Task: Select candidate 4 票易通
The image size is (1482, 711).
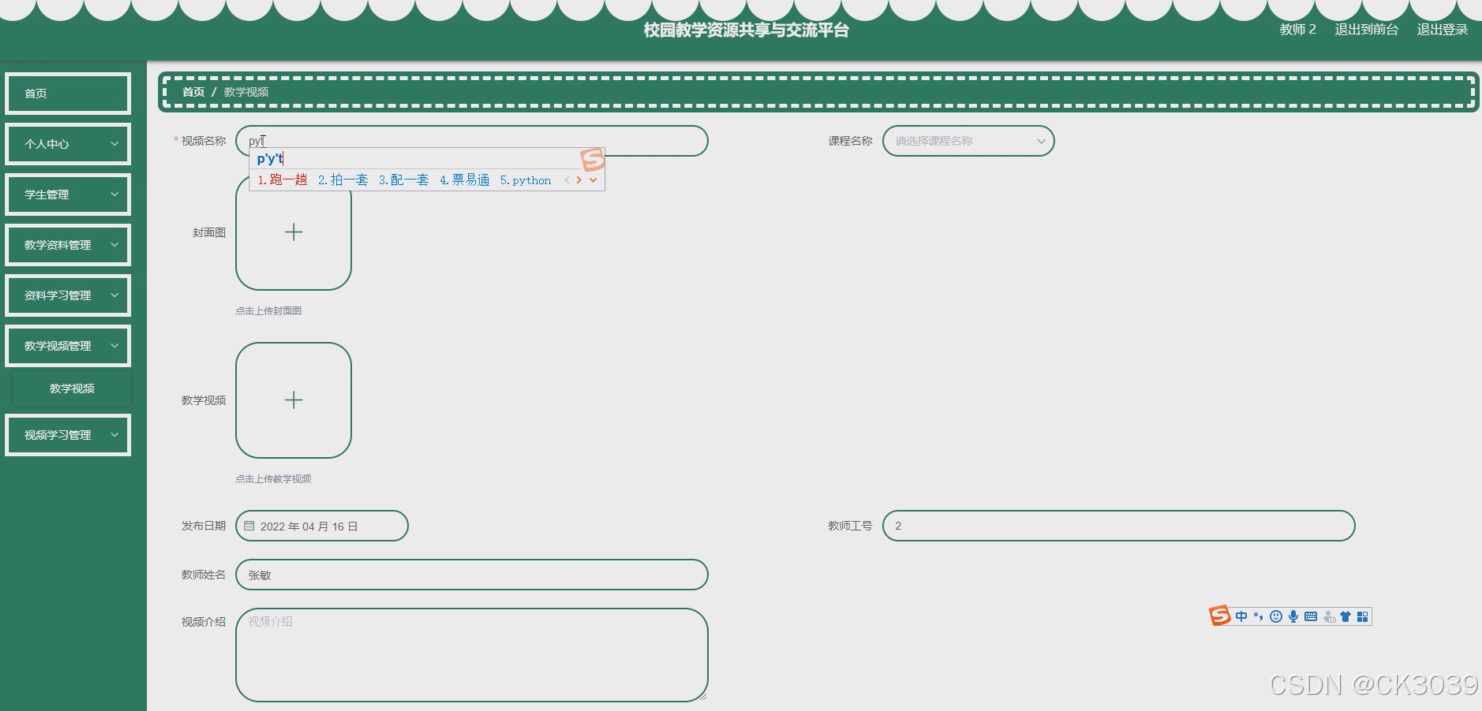Action: (x=465, y=181)
